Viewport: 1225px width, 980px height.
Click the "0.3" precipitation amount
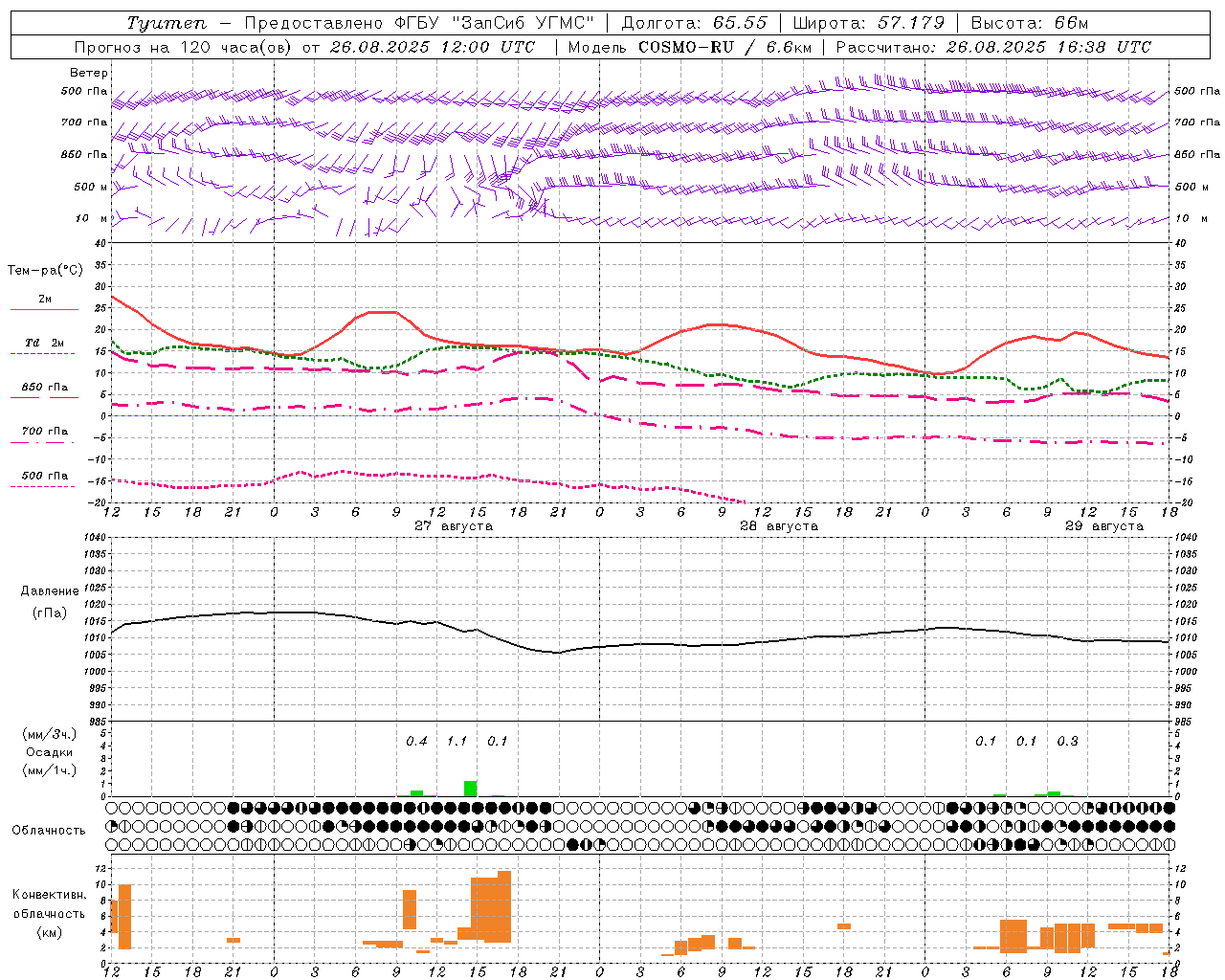click(x=1067, y=741)
